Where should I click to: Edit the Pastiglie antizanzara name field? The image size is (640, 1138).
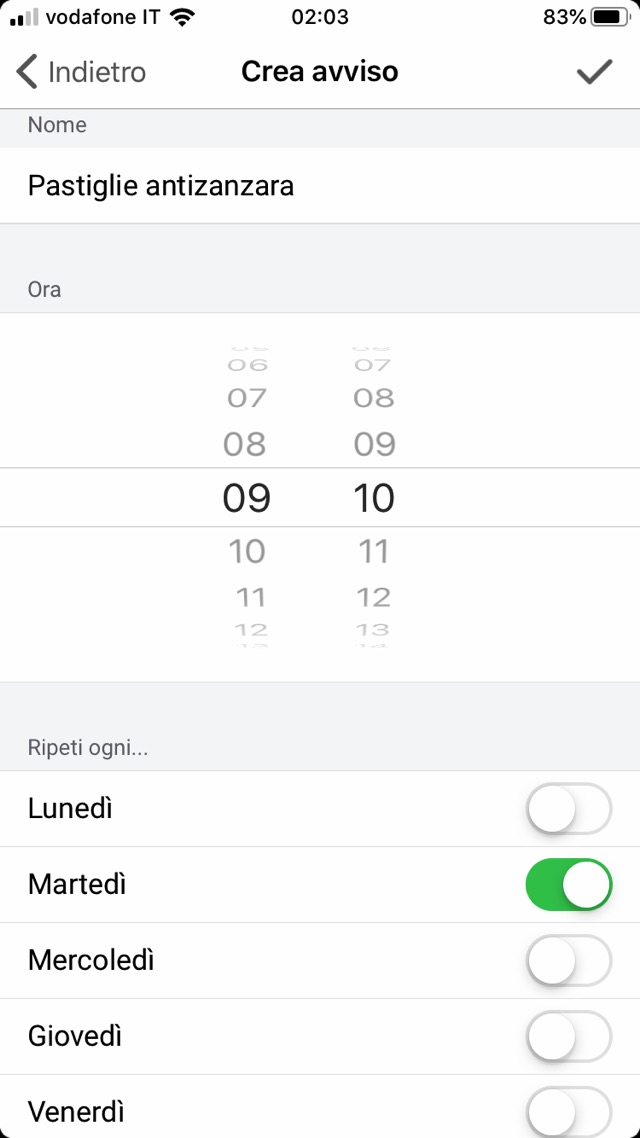click(x=320, y=186)
